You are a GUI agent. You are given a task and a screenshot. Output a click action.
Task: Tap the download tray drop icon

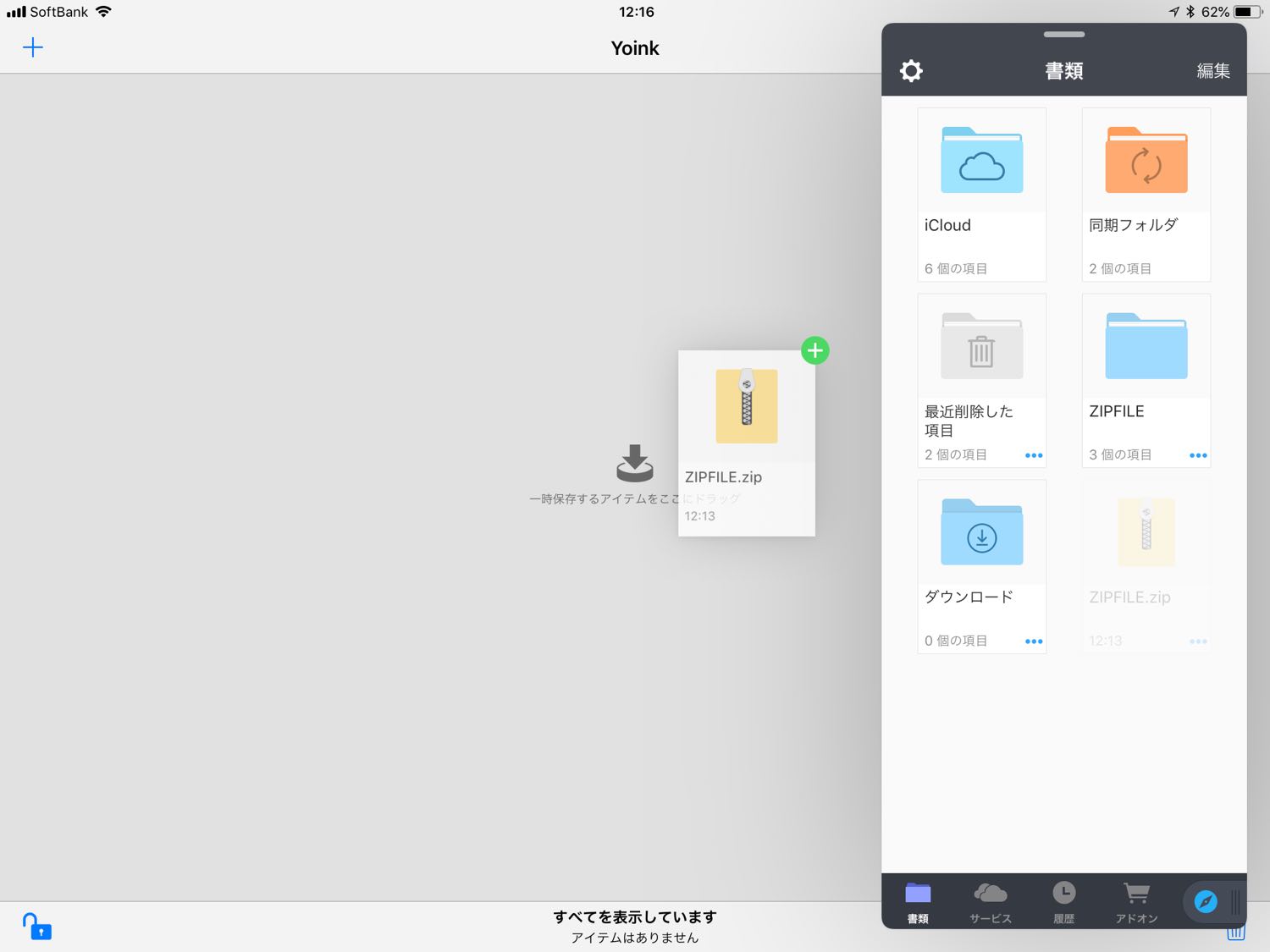(635, 463)
